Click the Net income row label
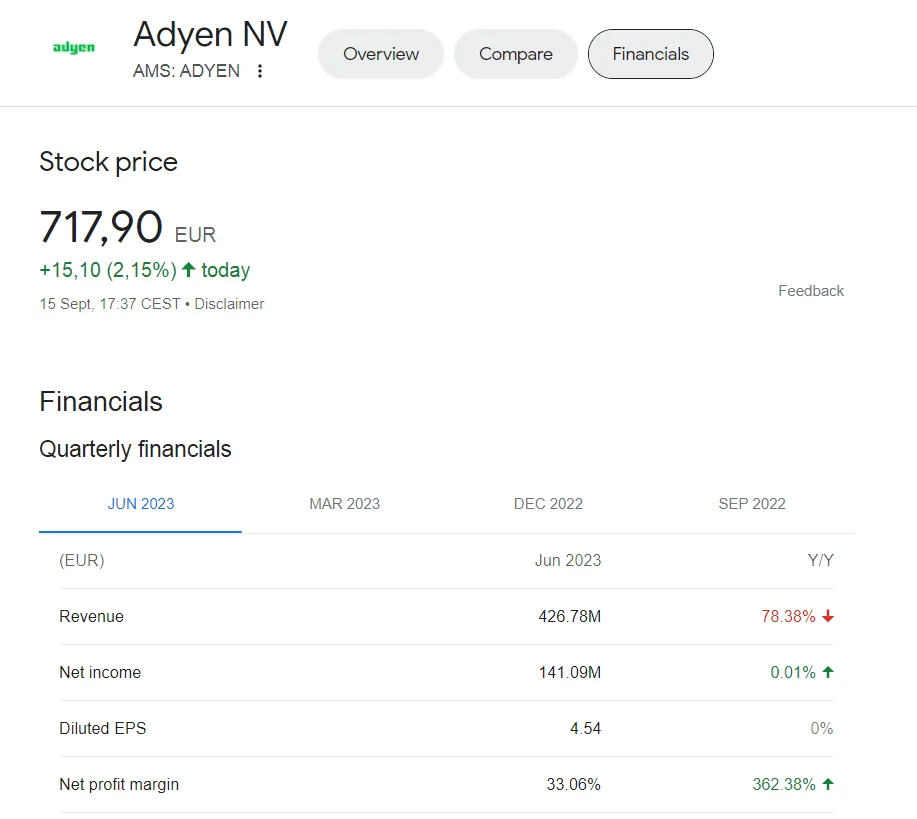The width and height of the screenshot is (917, 819). 100,672
